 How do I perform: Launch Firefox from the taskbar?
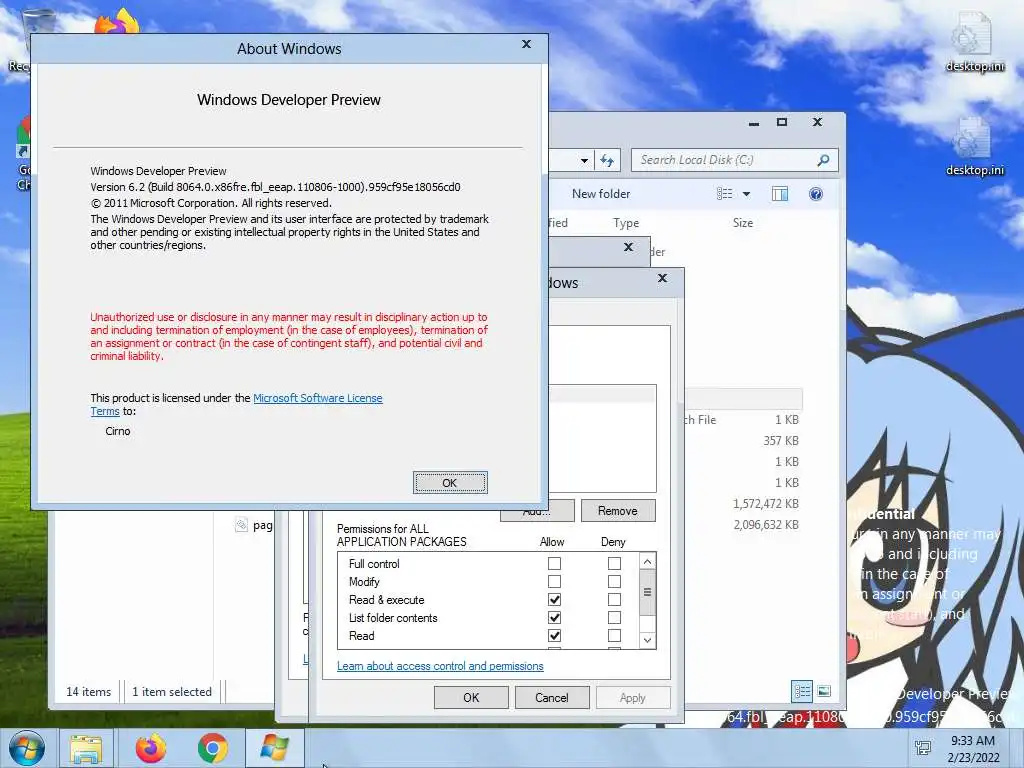(x=151, y=748)
